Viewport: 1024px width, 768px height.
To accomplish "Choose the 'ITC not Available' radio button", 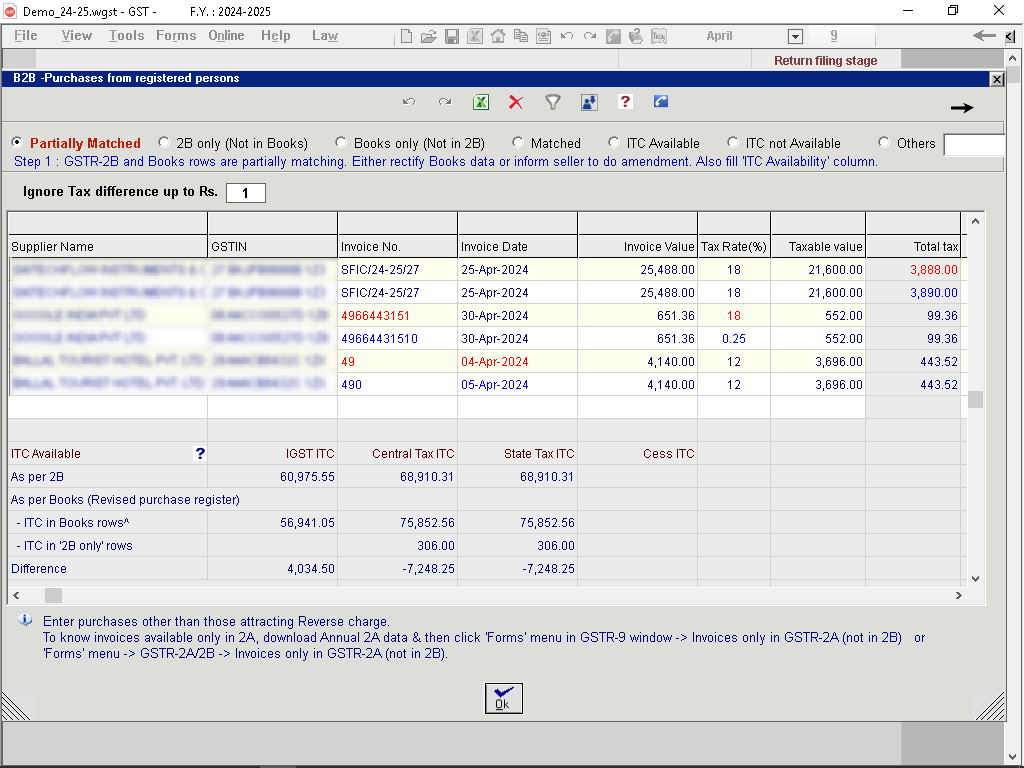I will tap(733, 143).
